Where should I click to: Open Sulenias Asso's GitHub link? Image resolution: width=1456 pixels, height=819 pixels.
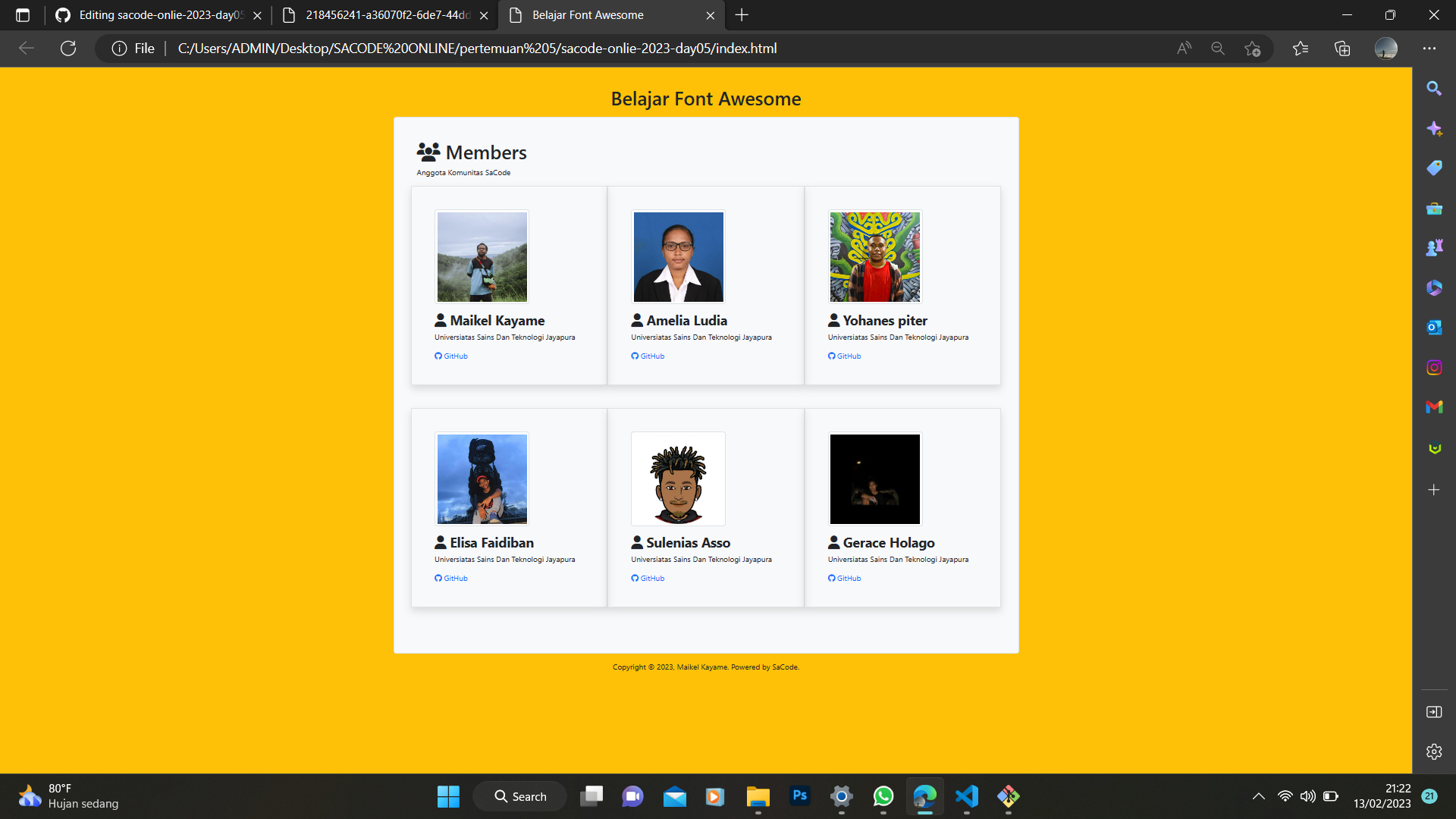point(648,578)
